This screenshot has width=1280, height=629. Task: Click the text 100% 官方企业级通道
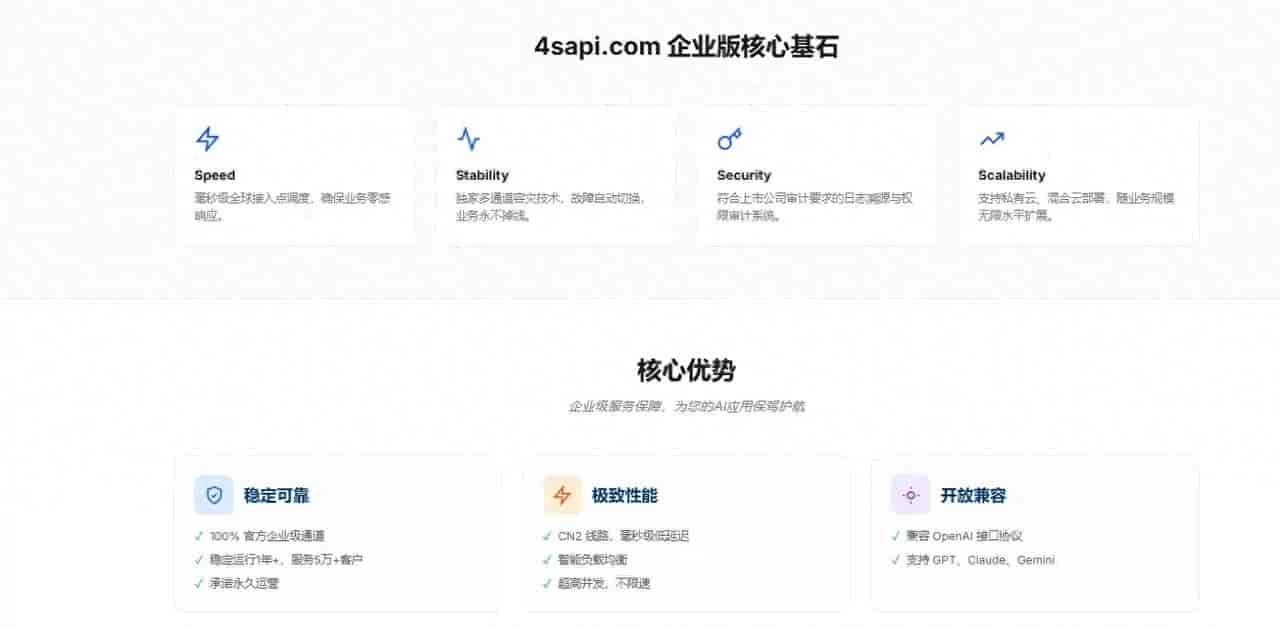(x=267, y=536)
